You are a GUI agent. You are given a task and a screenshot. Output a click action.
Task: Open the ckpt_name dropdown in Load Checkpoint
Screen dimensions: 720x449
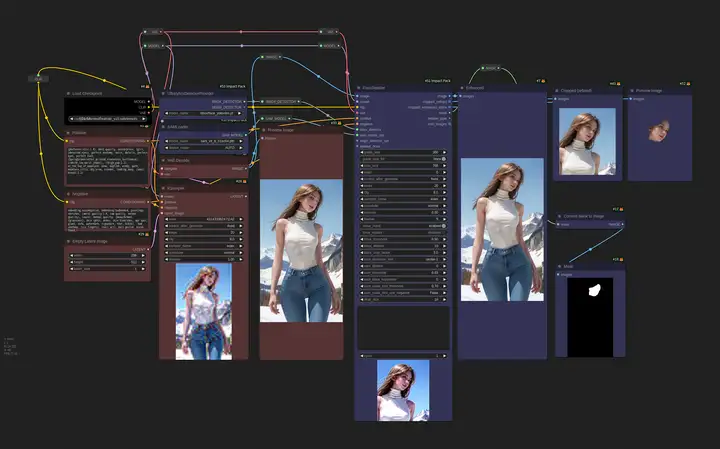(108, 118)
